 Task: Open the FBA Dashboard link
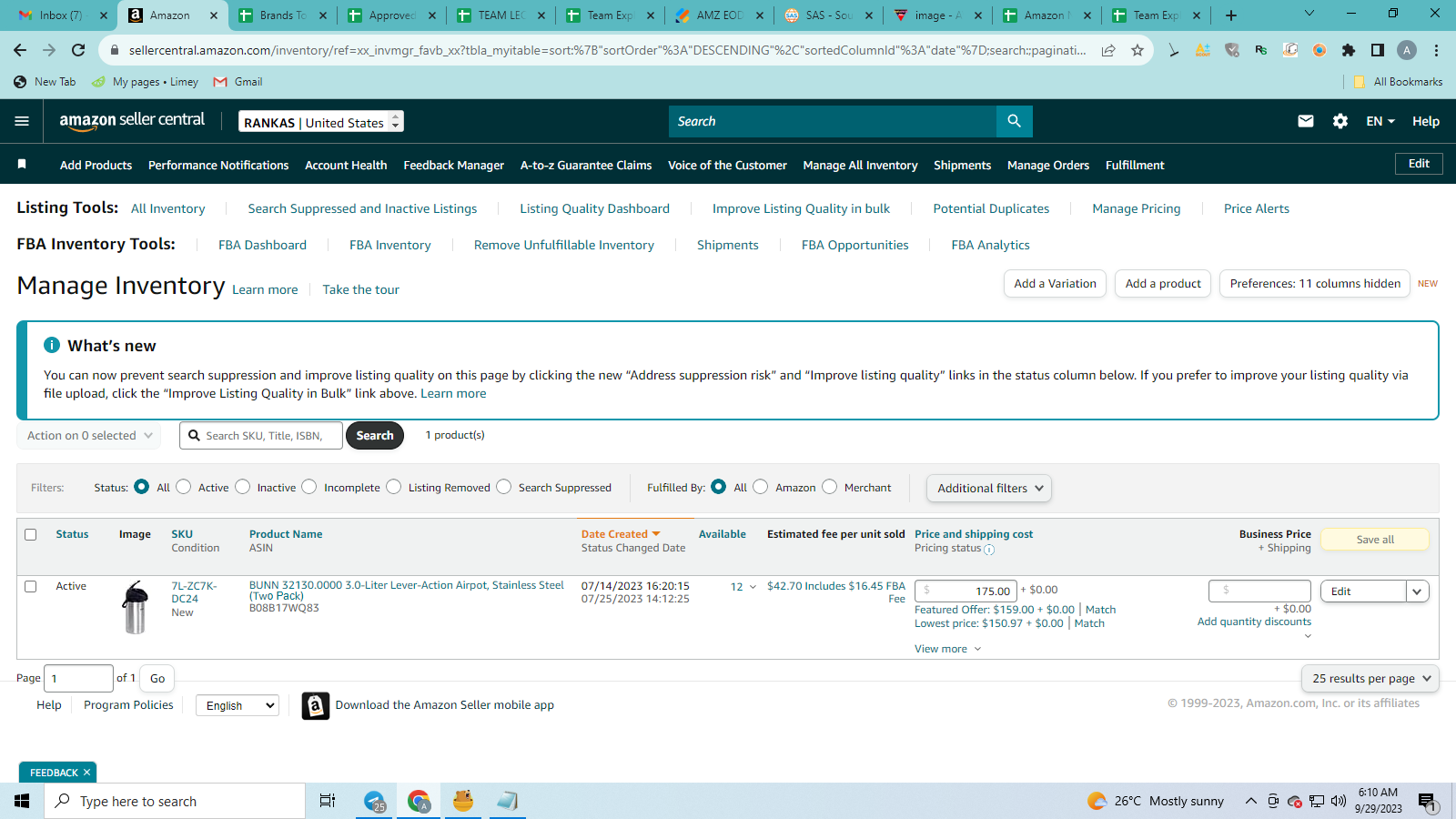tap(262, 245)
